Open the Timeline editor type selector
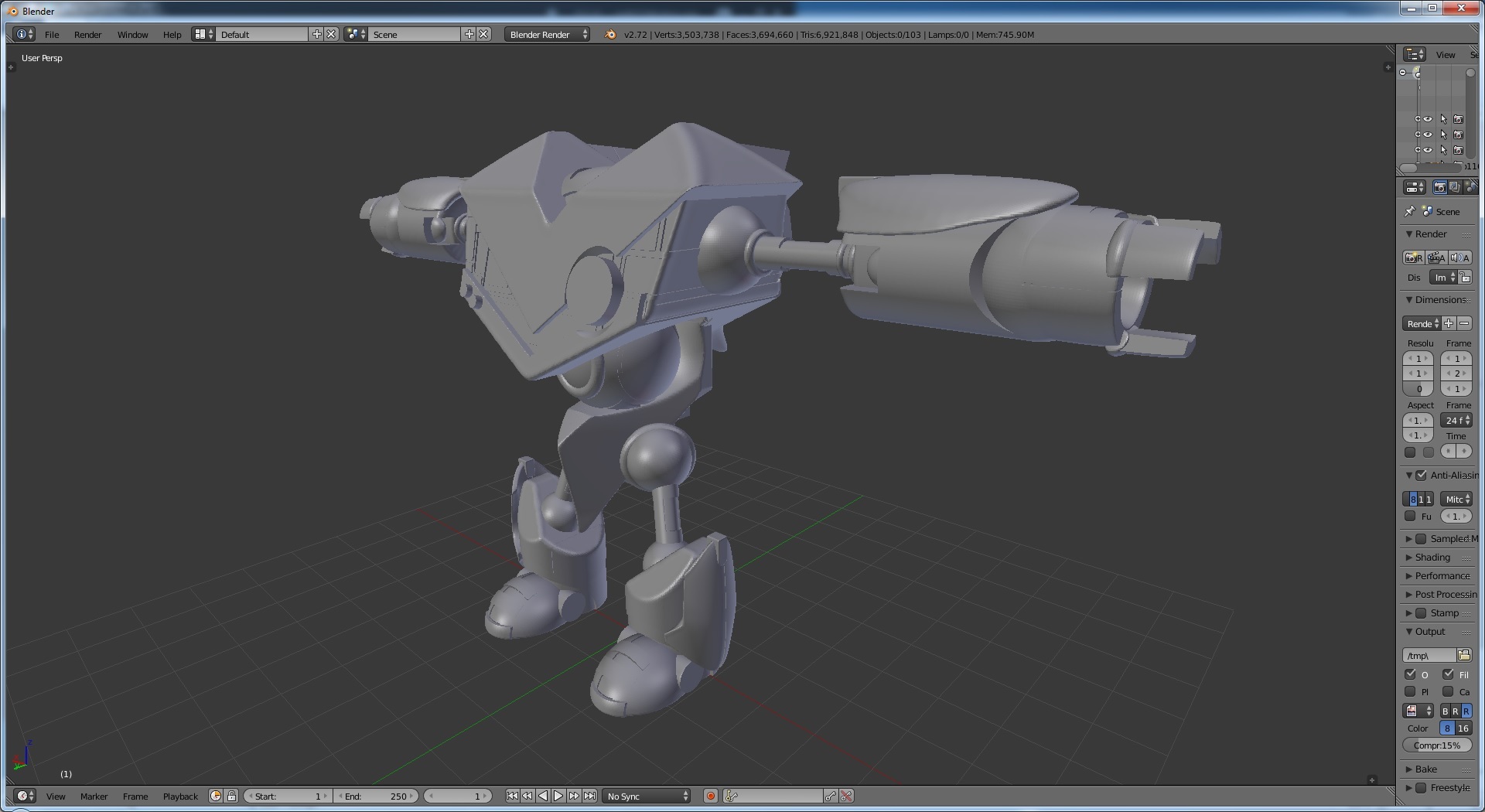The width and height of the screenshot is (1485, 812). click(25, 796)
